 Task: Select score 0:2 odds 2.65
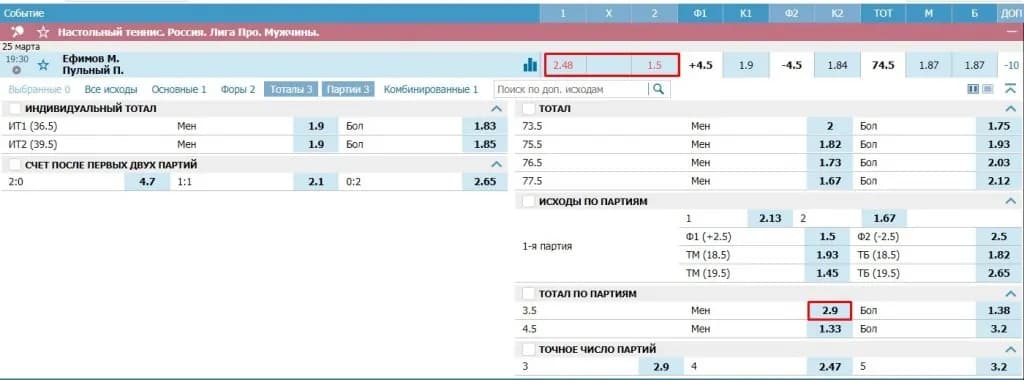pos(485,182)
